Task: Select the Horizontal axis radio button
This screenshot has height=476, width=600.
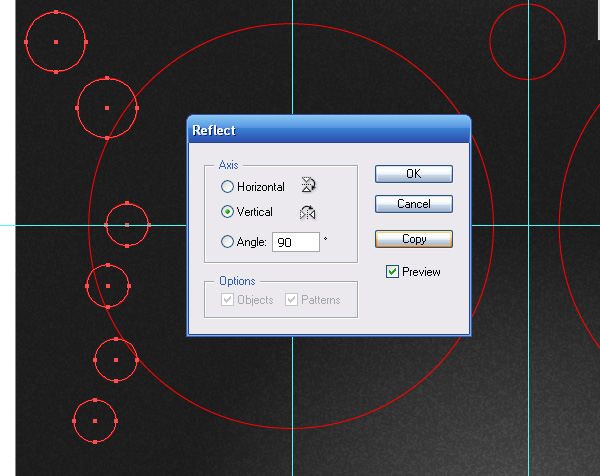Action: pyautogui.click(x=227, y=187)
